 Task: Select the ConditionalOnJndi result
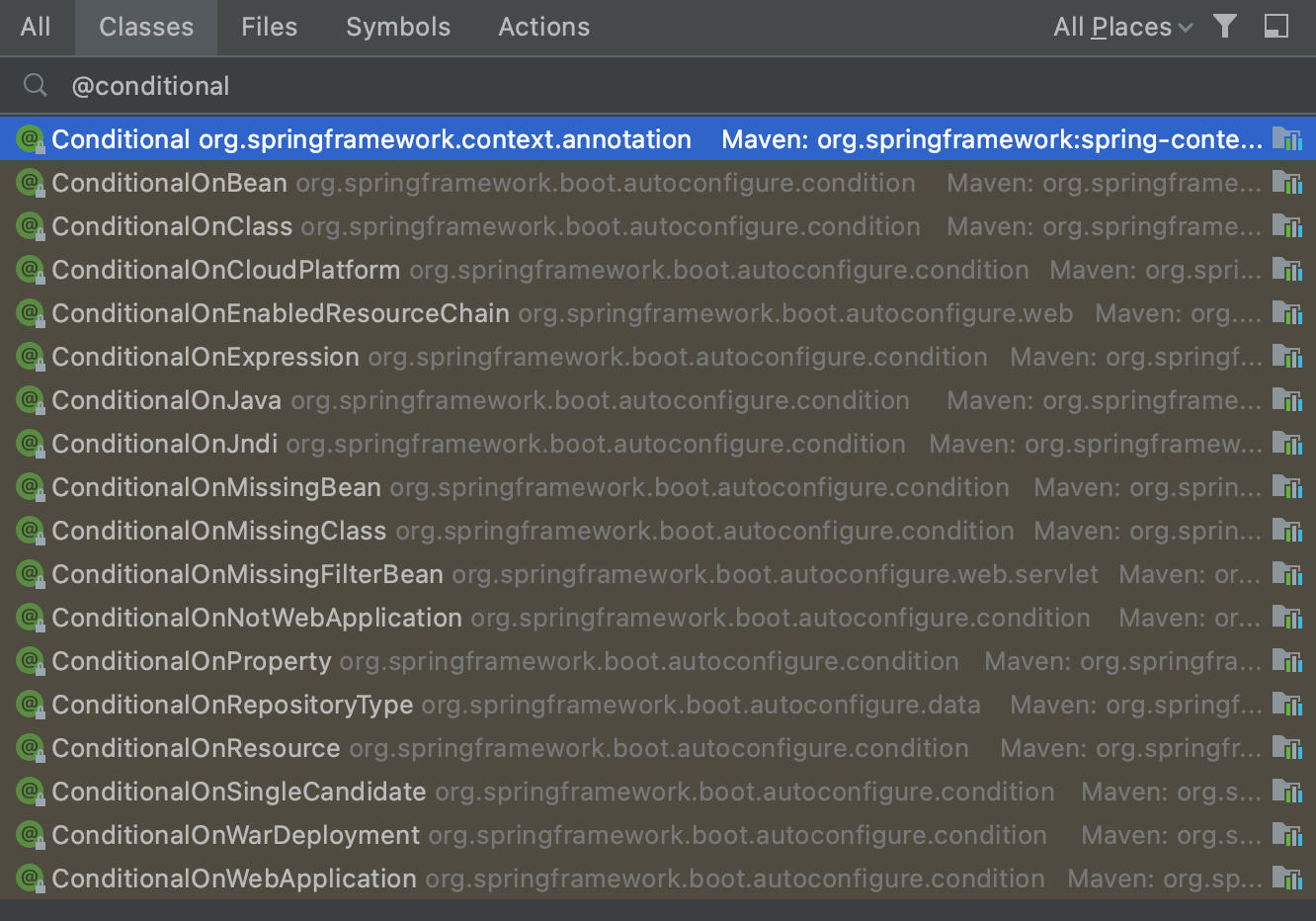coord(658,444)
